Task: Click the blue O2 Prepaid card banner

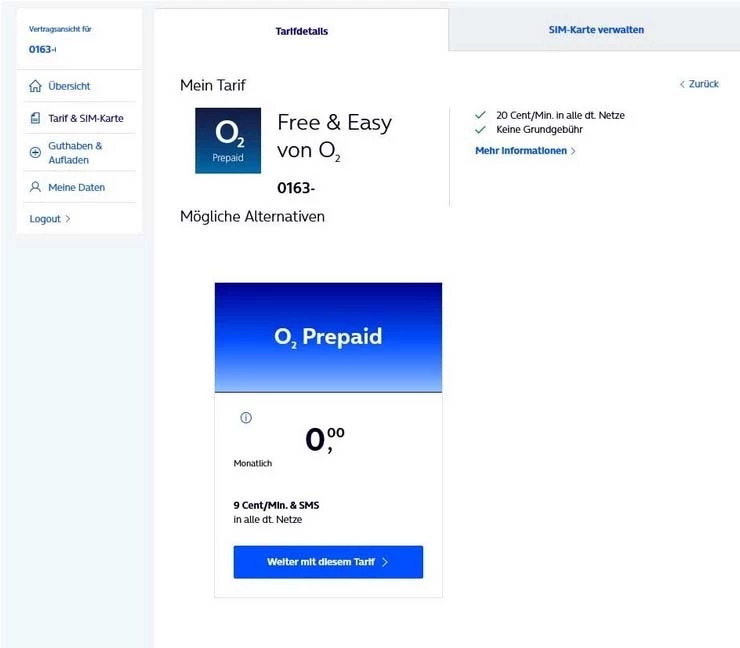Action: pos(328,337)
